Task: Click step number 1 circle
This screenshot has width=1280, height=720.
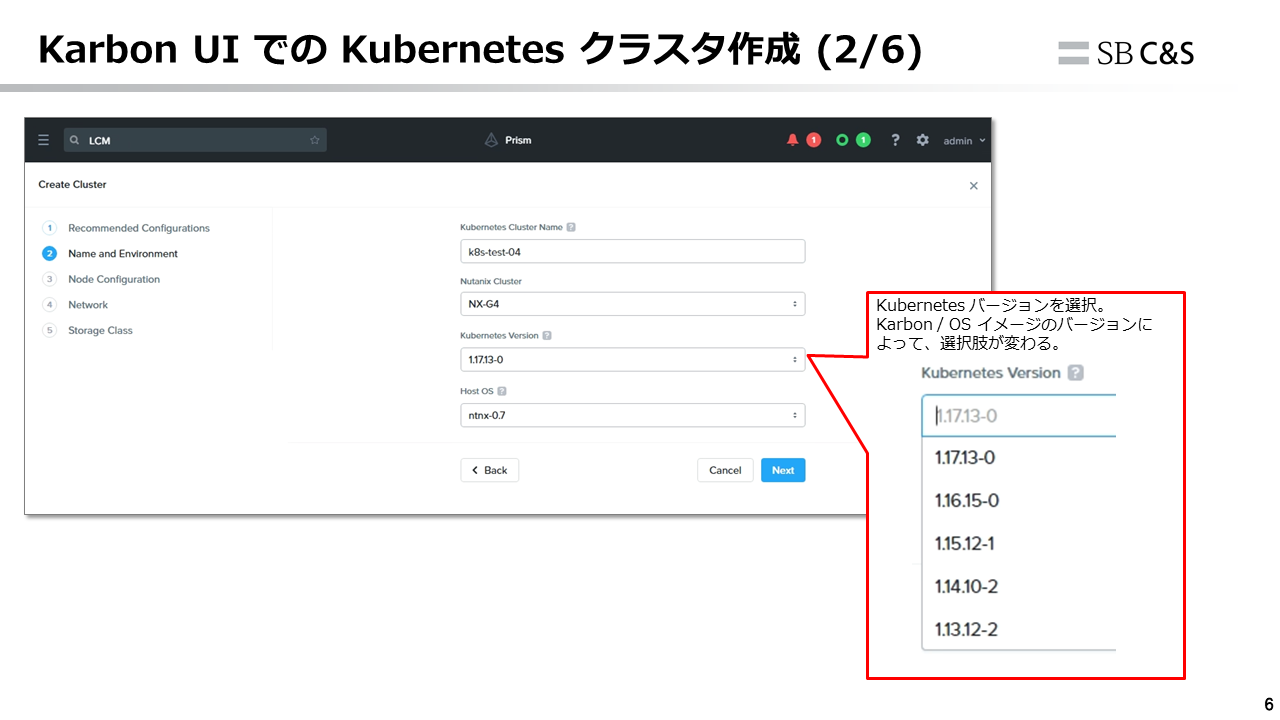Action: tap(49, 228)
